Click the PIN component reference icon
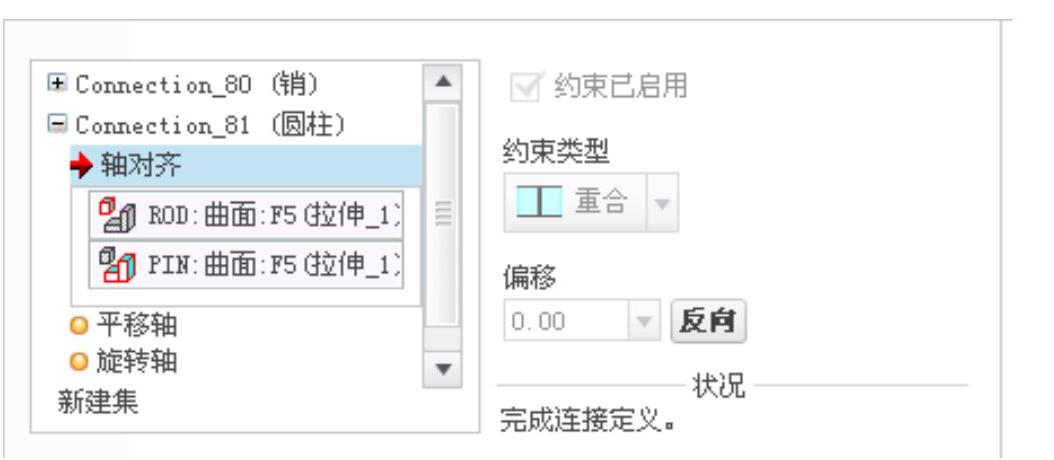This screenshot has height=460, width=1054. (x=117, y=265)
